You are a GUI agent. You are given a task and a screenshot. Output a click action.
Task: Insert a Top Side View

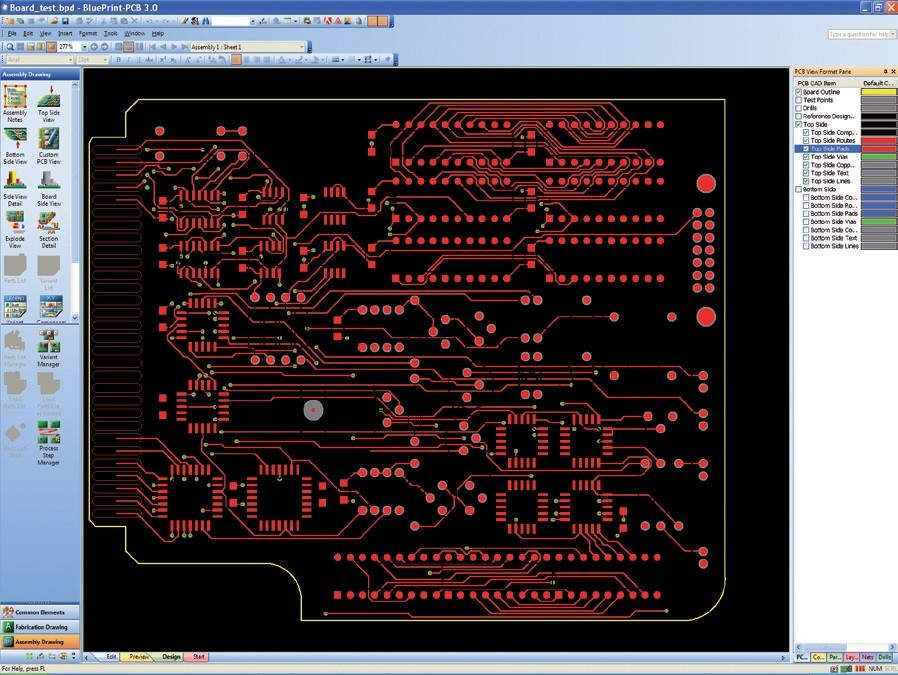coord(49,103)
